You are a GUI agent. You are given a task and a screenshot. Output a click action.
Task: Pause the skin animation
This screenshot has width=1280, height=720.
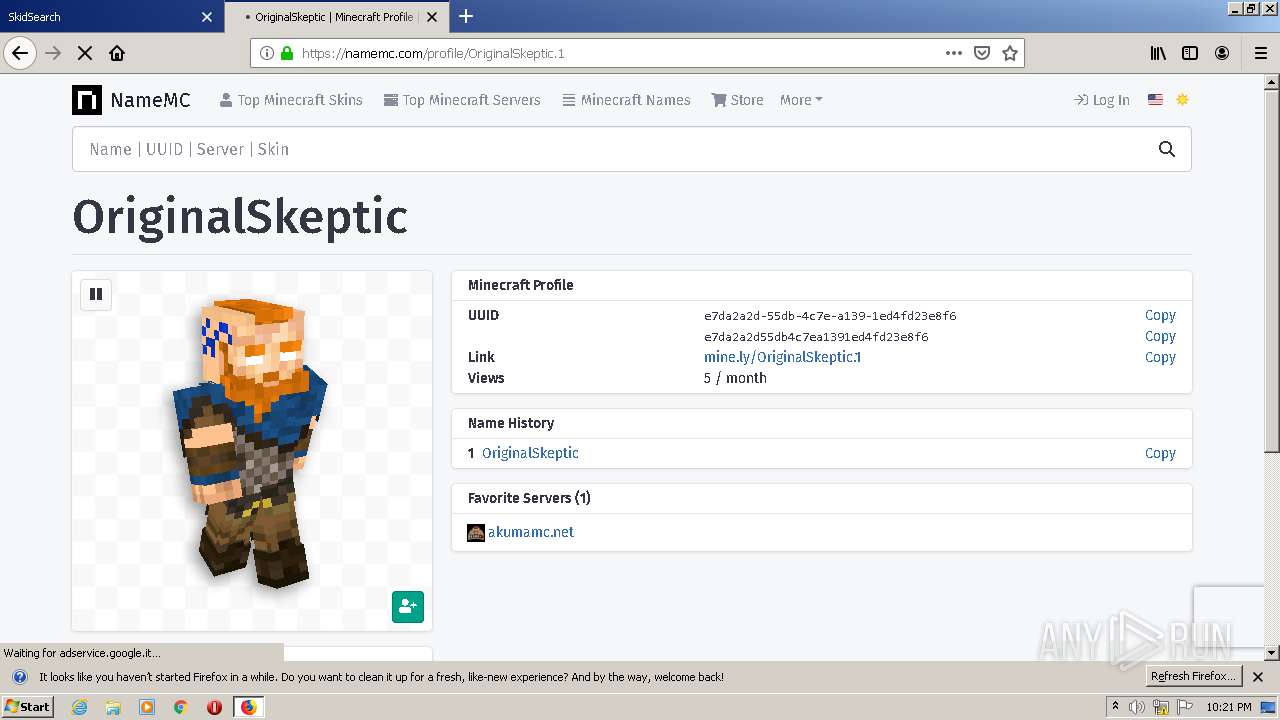[96, 294]
